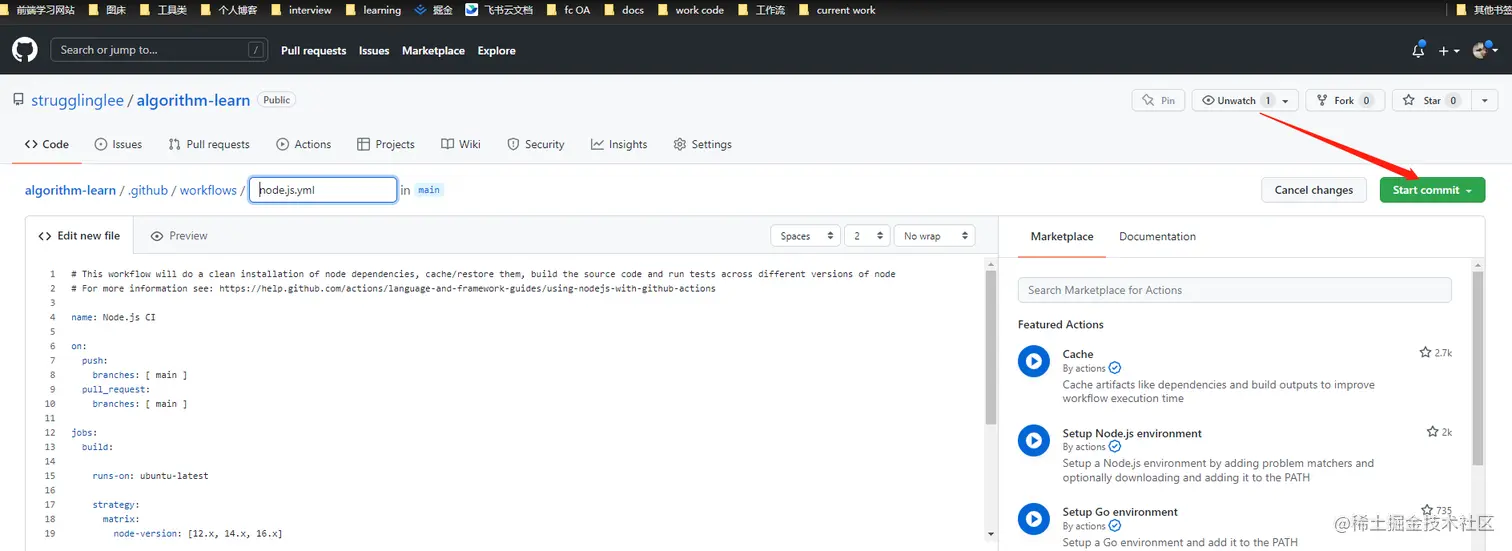This screenshot has width=1512, height=551.
Task: Click the Setup Node.js environment play icon
Action: click(1033, 440)
